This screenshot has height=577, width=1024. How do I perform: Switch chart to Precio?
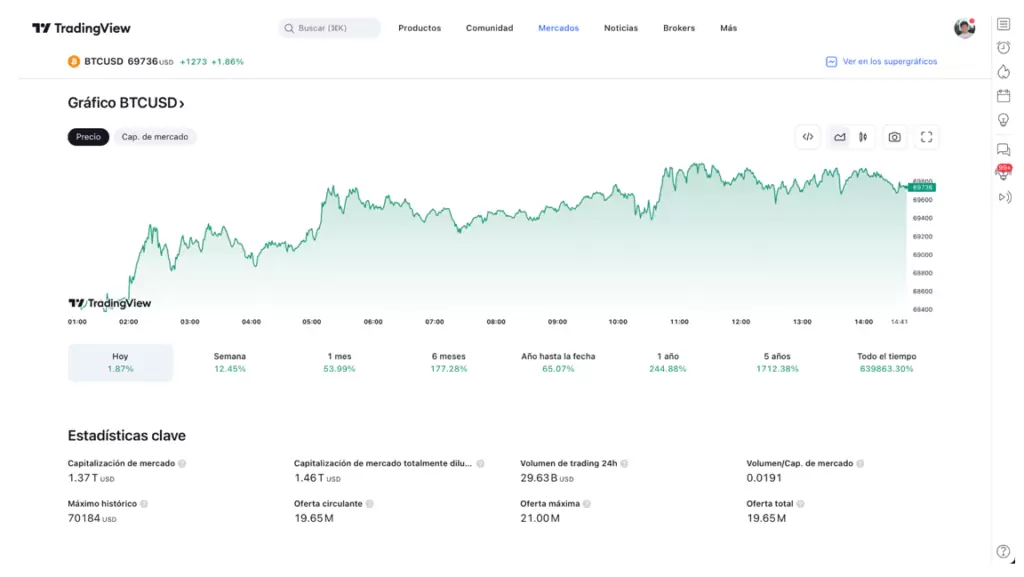[x=88, y=137]
